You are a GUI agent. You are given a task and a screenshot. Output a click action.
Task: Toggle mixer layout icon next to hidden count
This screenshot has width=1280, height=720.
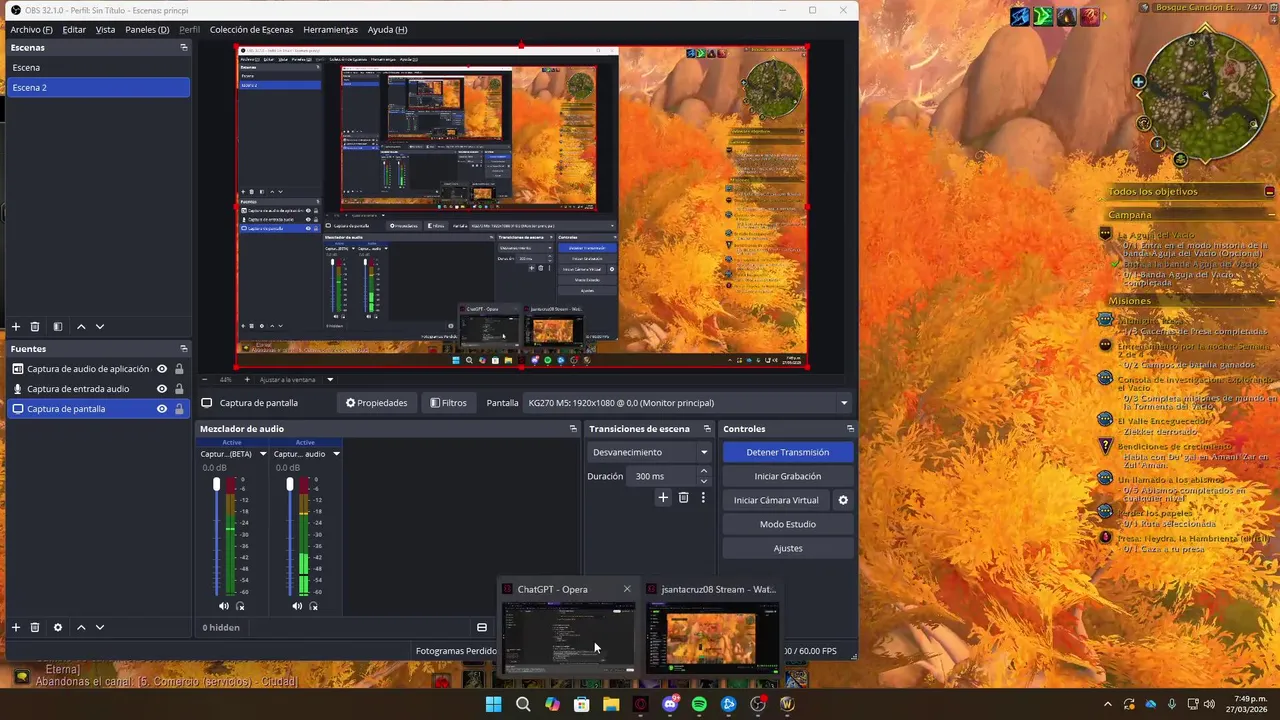(x=482, y=627)
